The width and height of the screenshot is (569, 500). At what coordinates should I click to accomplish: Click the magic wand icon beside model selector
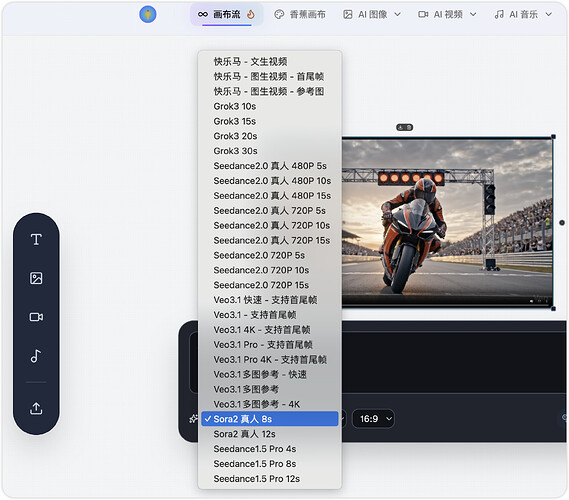[x=193, y=419]
